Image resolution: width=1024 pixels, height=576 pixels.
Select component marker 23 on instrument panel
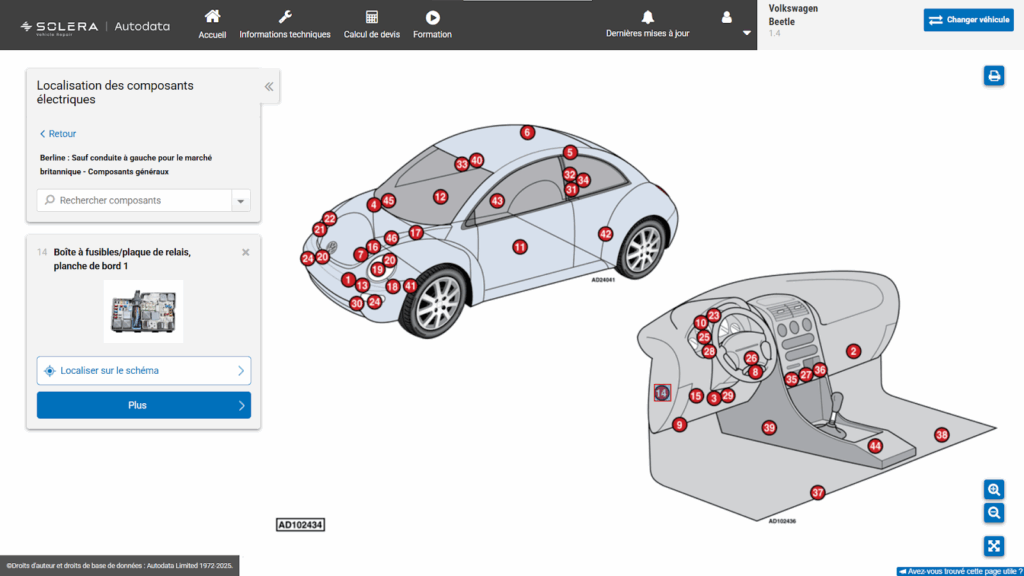click(714, 315)
